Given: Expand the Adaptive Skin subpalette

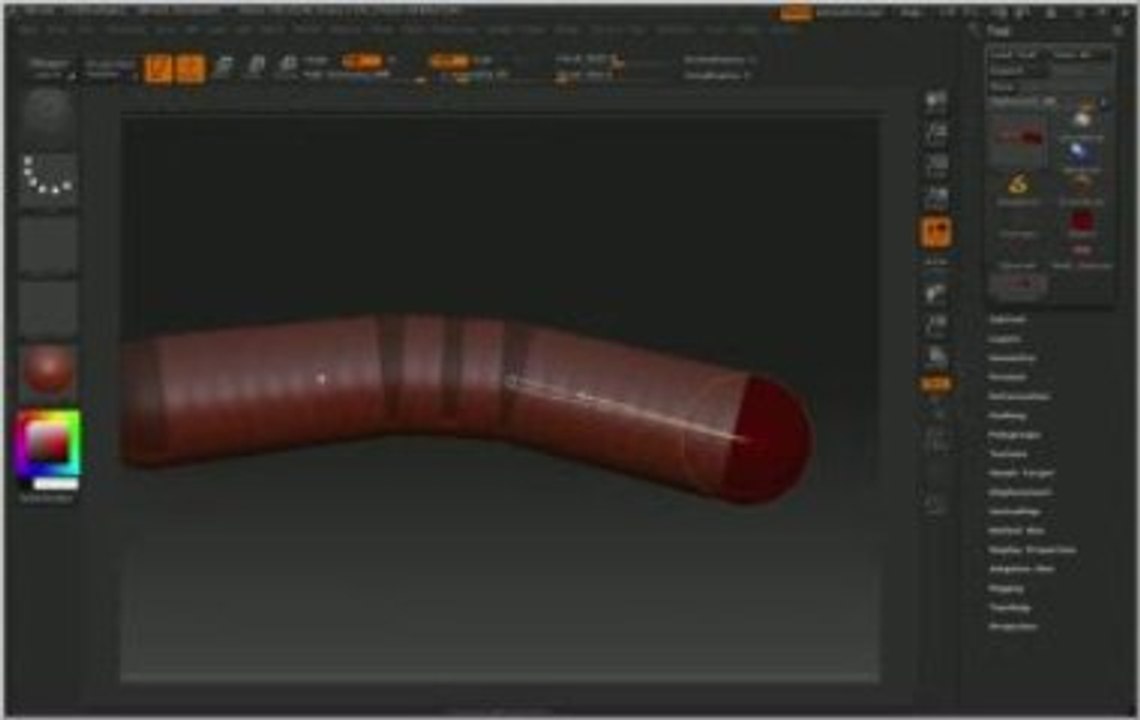Looking at the screenshot, I should (1021, 569).
